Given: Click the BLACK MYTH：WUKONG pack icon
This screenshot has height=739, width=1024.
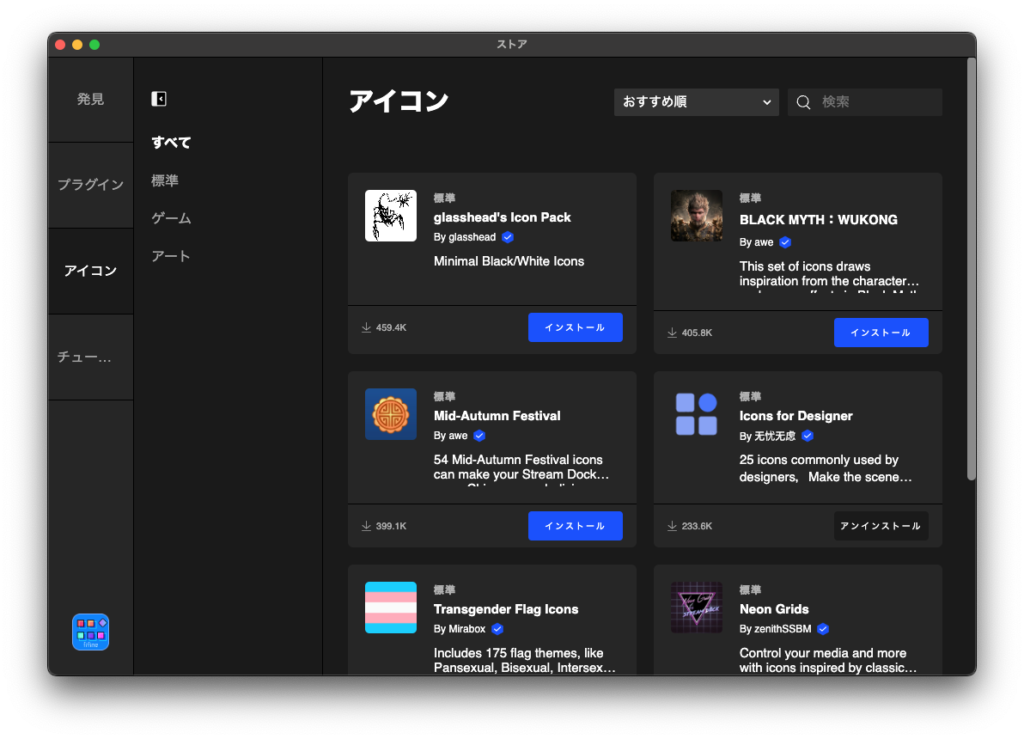Looking at the screenshot, I should 696,215.
